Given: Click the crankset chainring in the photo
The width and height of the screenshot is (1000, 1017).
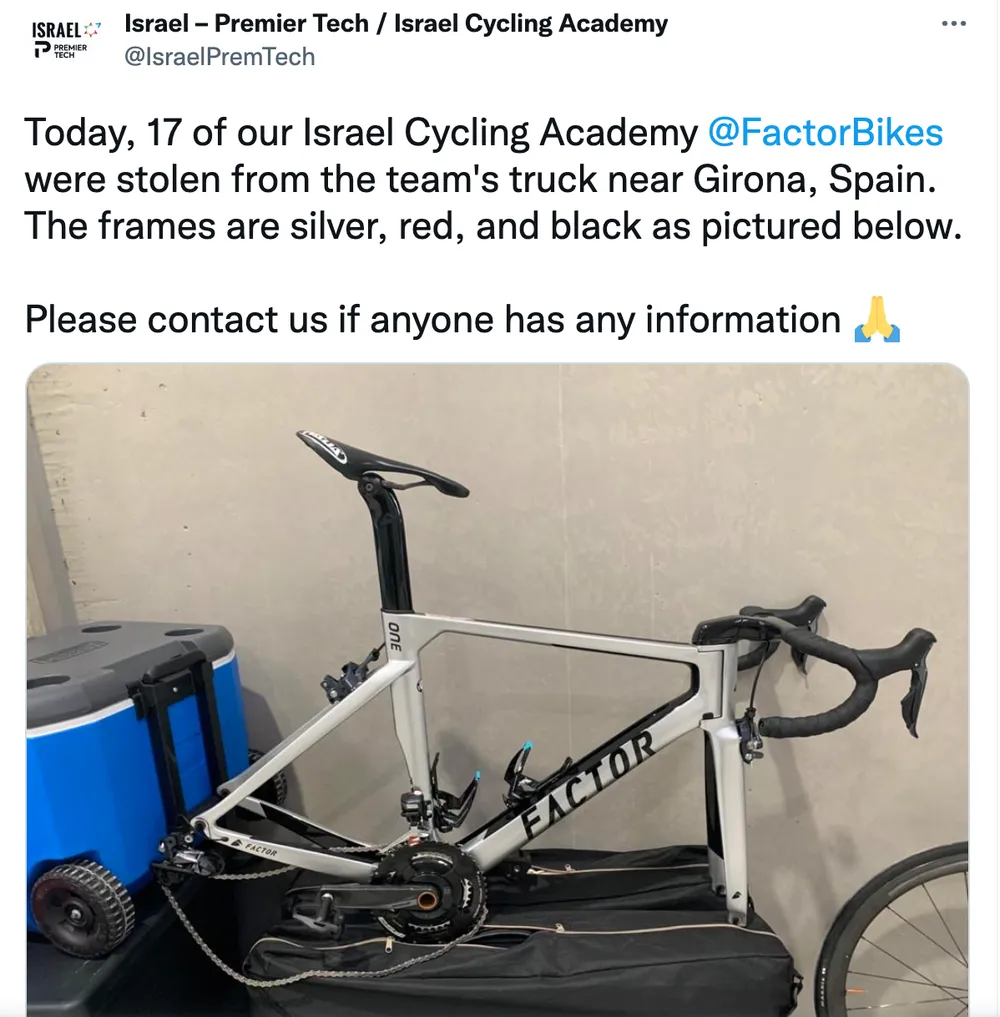Looking at the screenshot, I should pyautogui.click(x=430, y=890).
